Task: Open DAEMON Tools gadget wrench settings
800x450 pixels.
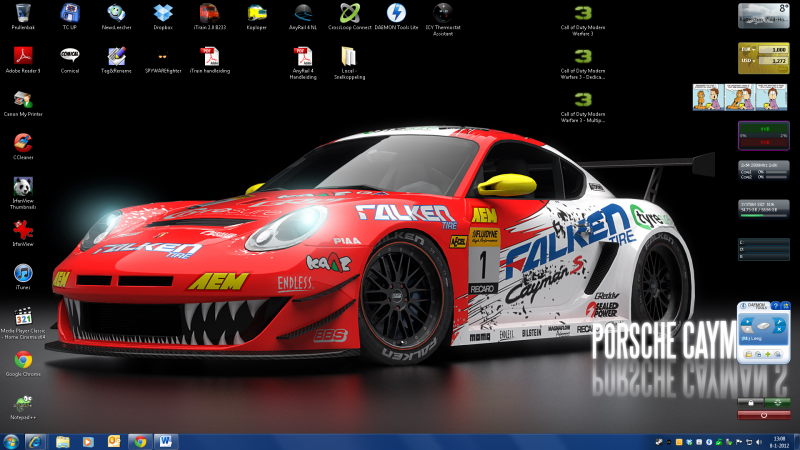Action: click(x=779, y=322)
